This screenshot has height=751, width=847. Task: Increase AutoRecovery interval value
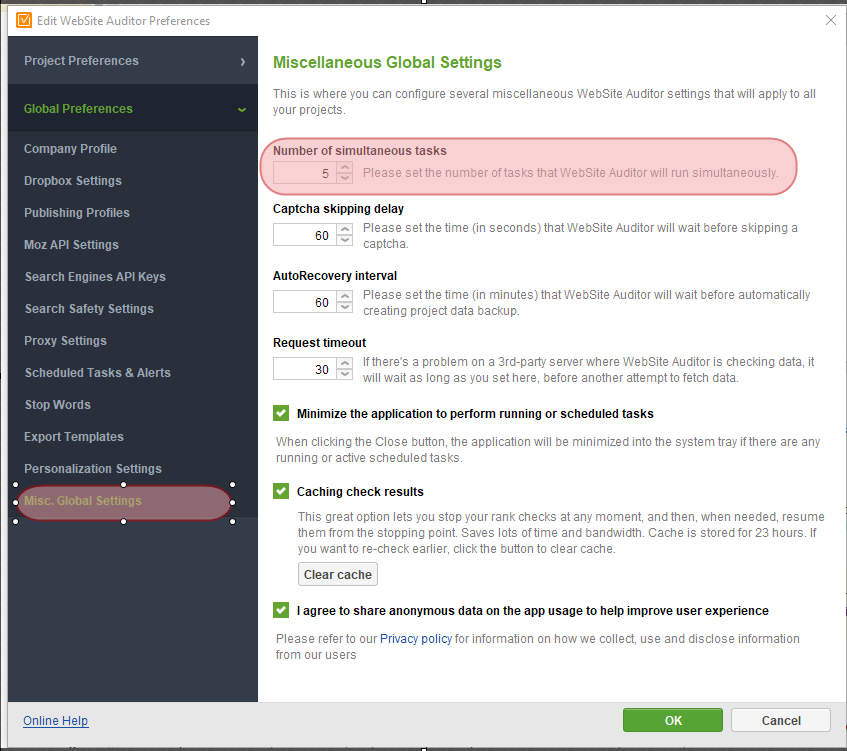[345, 296]
